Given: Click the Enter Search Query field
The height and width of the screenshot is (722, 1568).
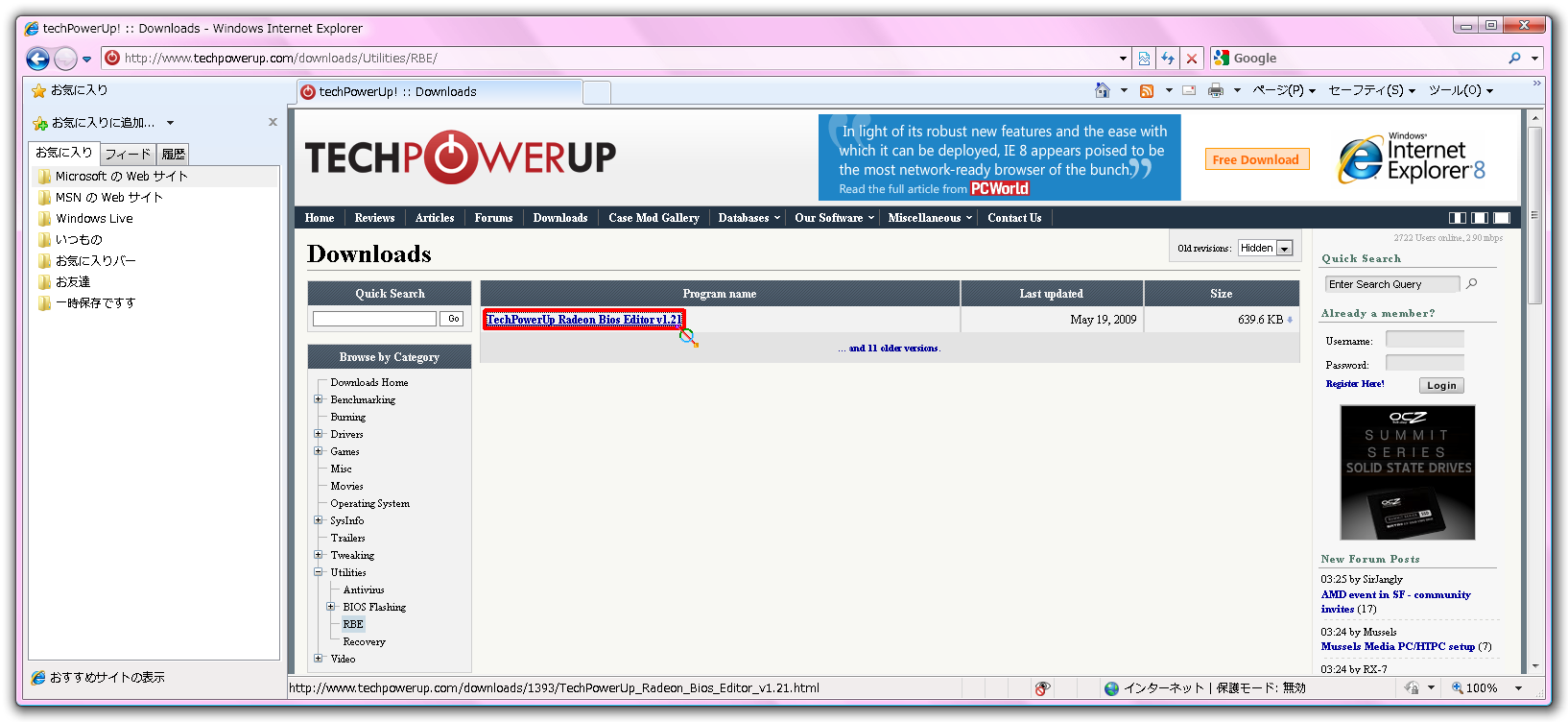Looking at the screenshot, I should pyautogui.click(x=1392, y=284).
